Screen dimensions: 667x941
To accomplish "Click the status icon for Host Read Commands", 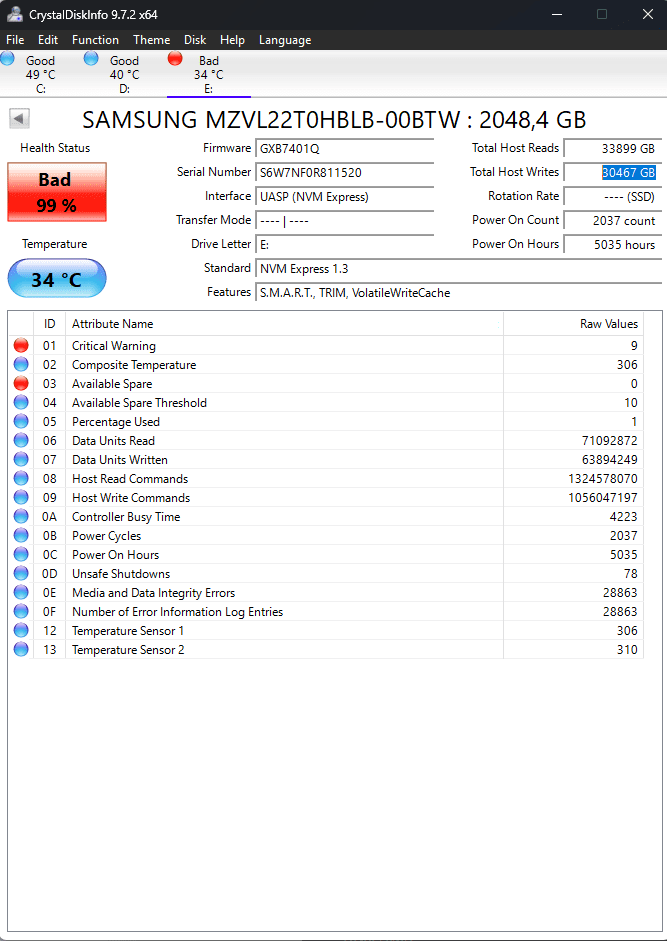I will (x=21, y=478).
